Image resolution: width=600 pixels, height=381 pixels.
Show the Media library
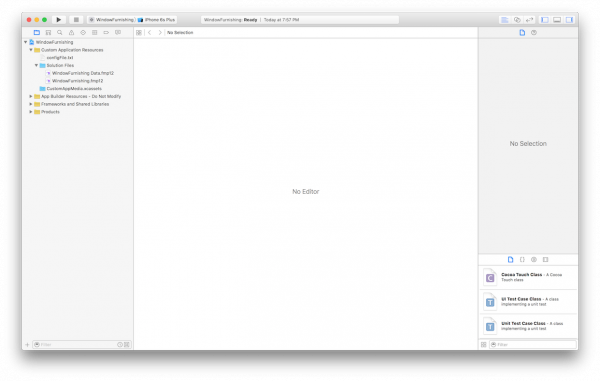546,259
